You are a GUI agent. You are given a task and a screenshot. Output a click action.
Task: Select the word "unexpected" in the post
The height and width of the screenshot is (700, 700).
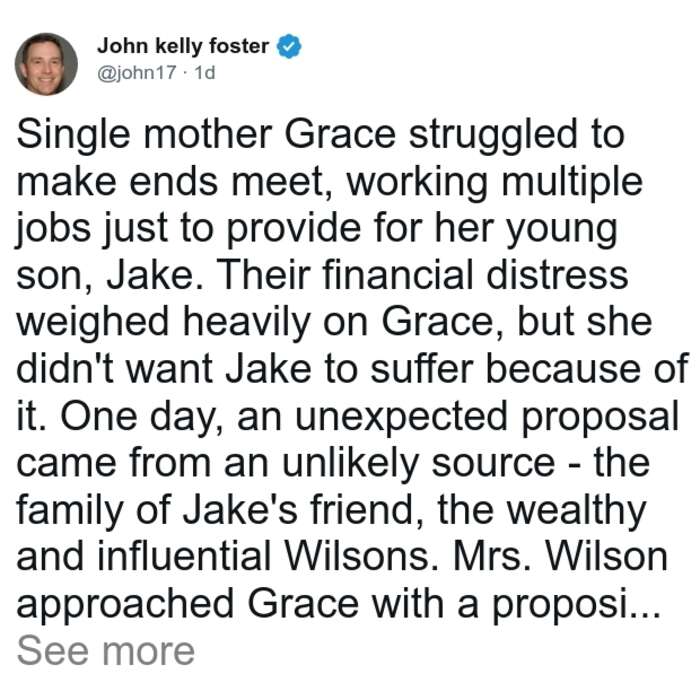(401, 418)
